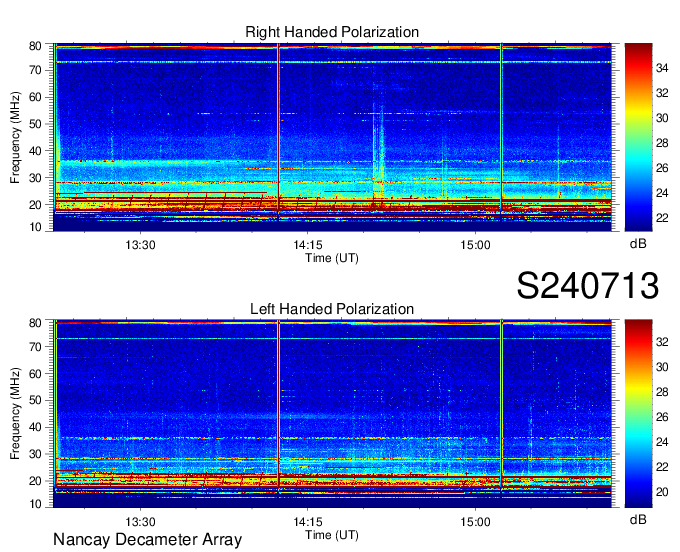
Task: Click the right-handed plot's color bar
Action: [x=638, y=137]
